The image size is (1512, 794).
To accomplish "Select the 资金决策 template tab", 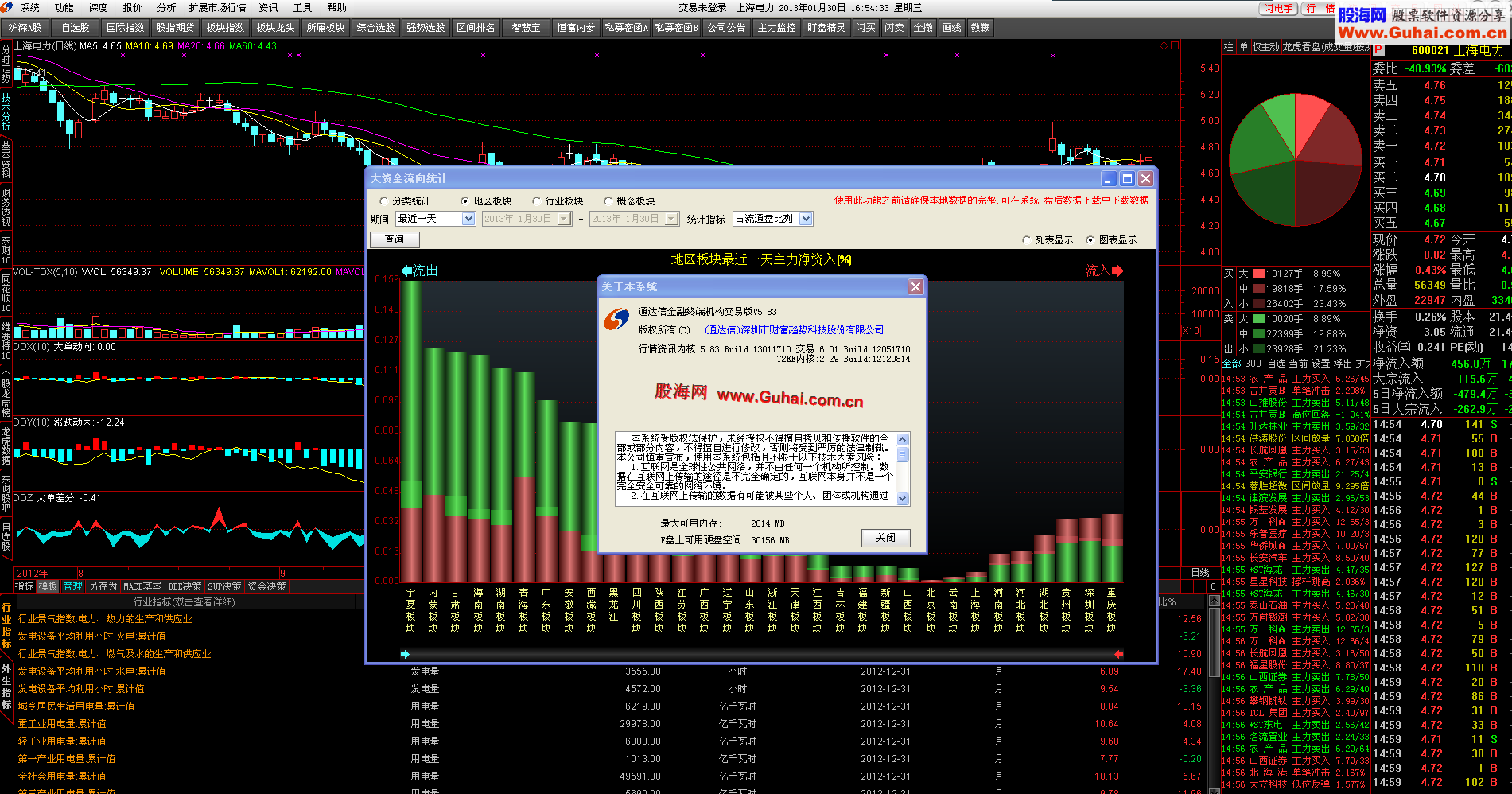I will pos(266,586).
